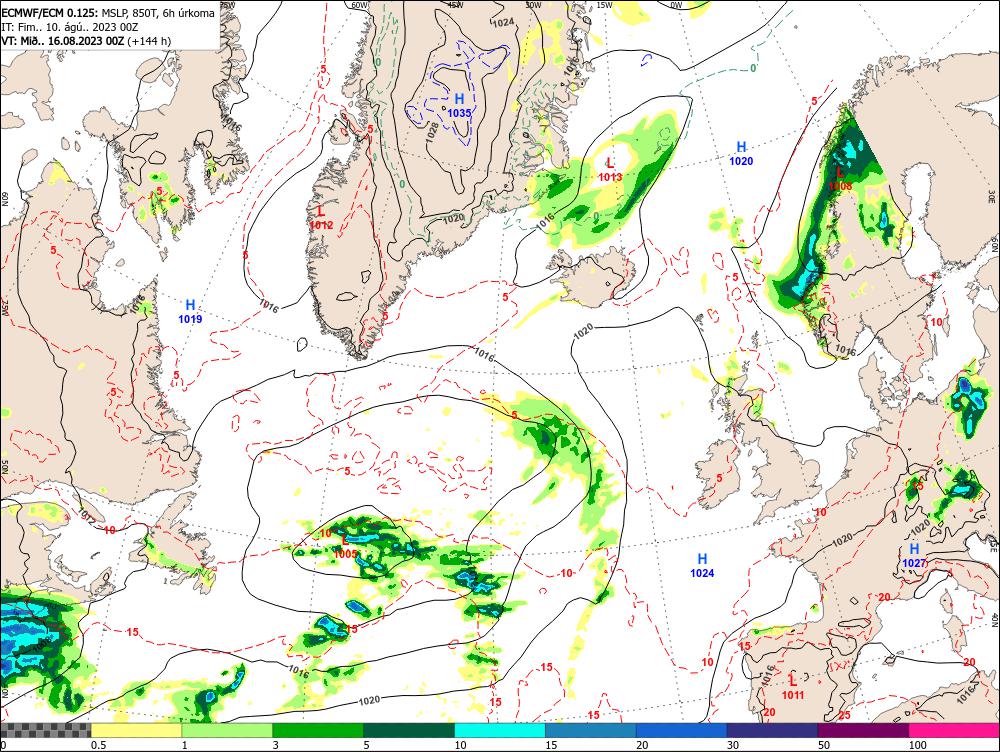Click the H 1020 high pressure label

[741, 154]
